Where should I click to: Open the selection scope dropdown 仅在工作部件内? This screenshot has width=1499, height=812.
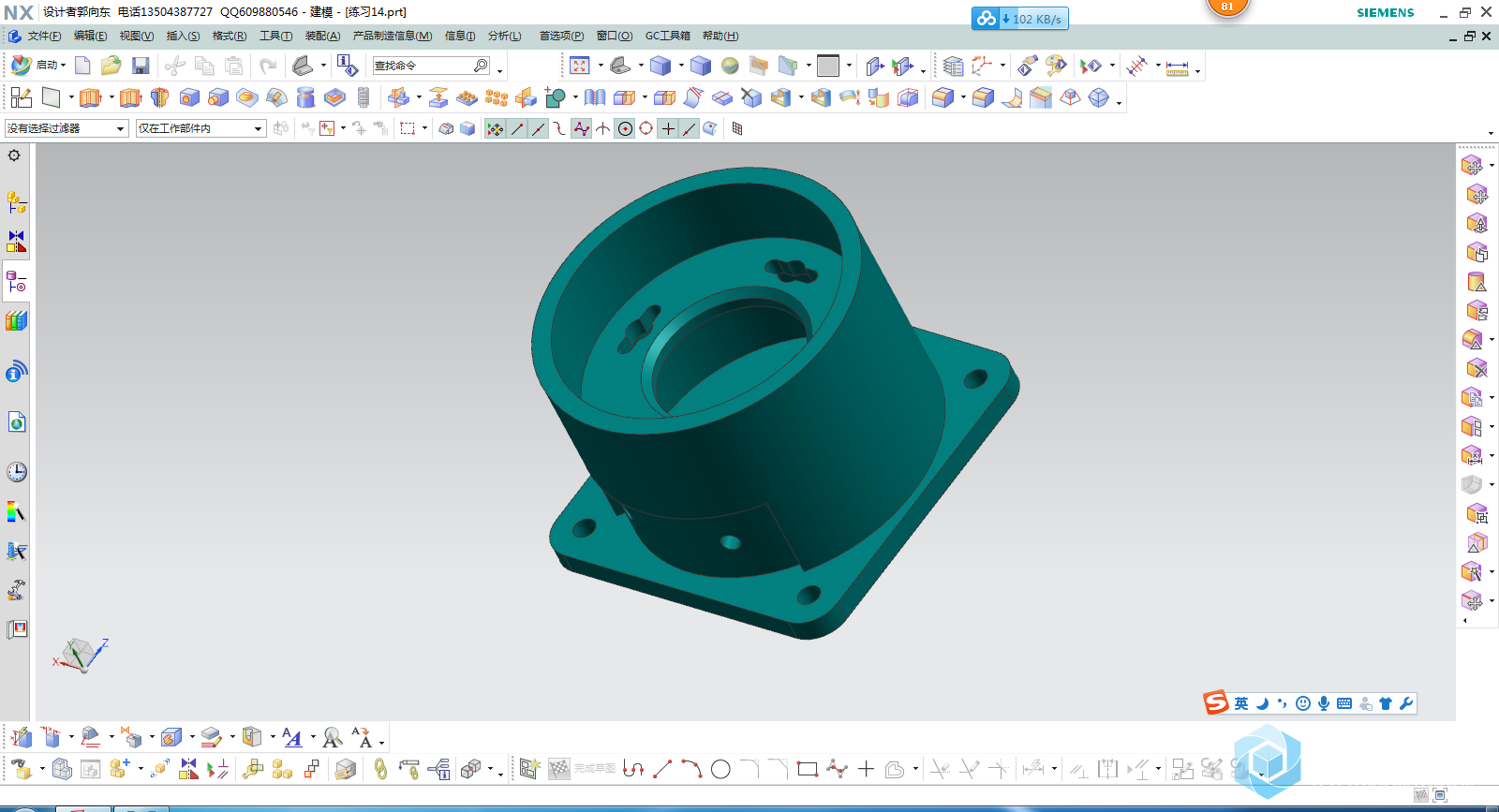coord(200,128)
